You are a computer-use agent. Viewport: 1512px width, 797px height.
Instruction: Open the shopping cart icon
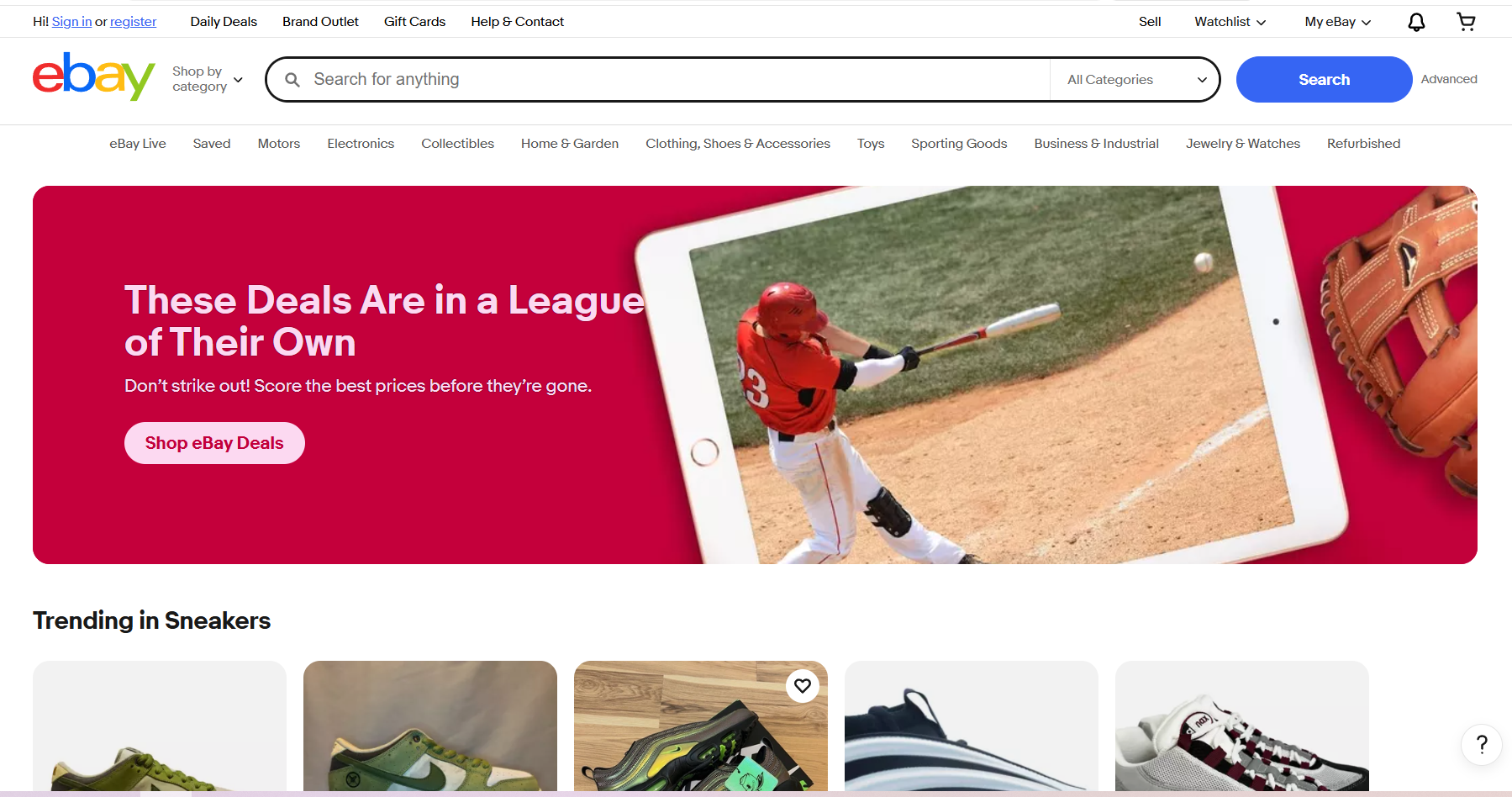(x=1466, y=22)
